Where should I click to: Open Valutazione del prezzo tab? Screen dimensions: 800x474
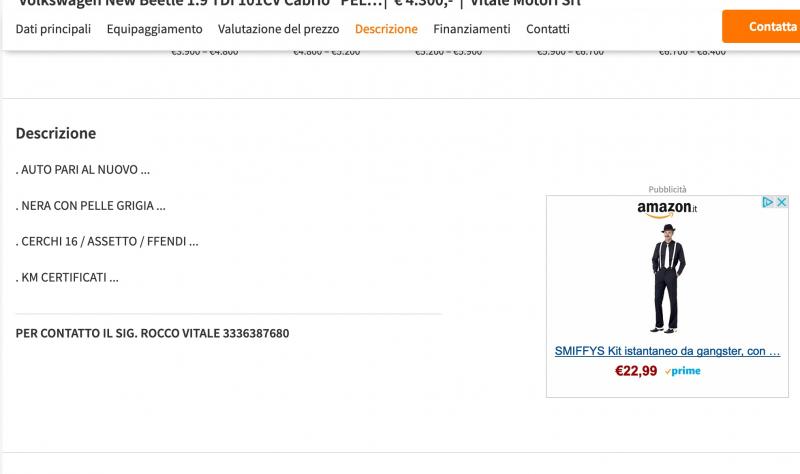278,29
